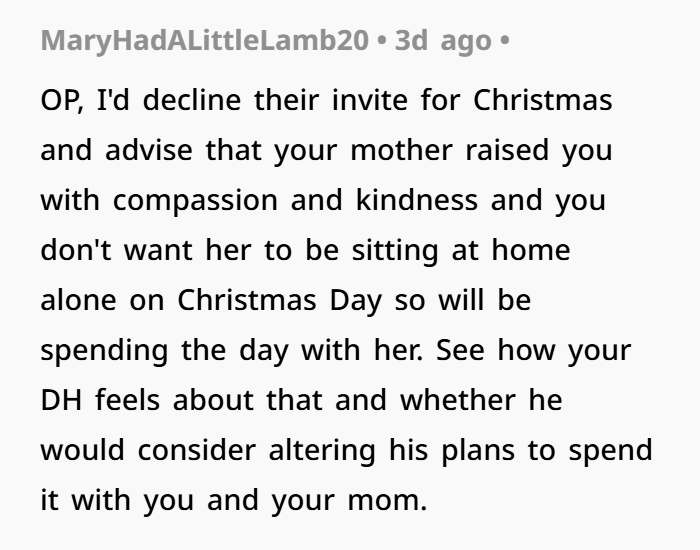Click the word 'spending' in comment
The image size is (700, 550).
[104, 350]
